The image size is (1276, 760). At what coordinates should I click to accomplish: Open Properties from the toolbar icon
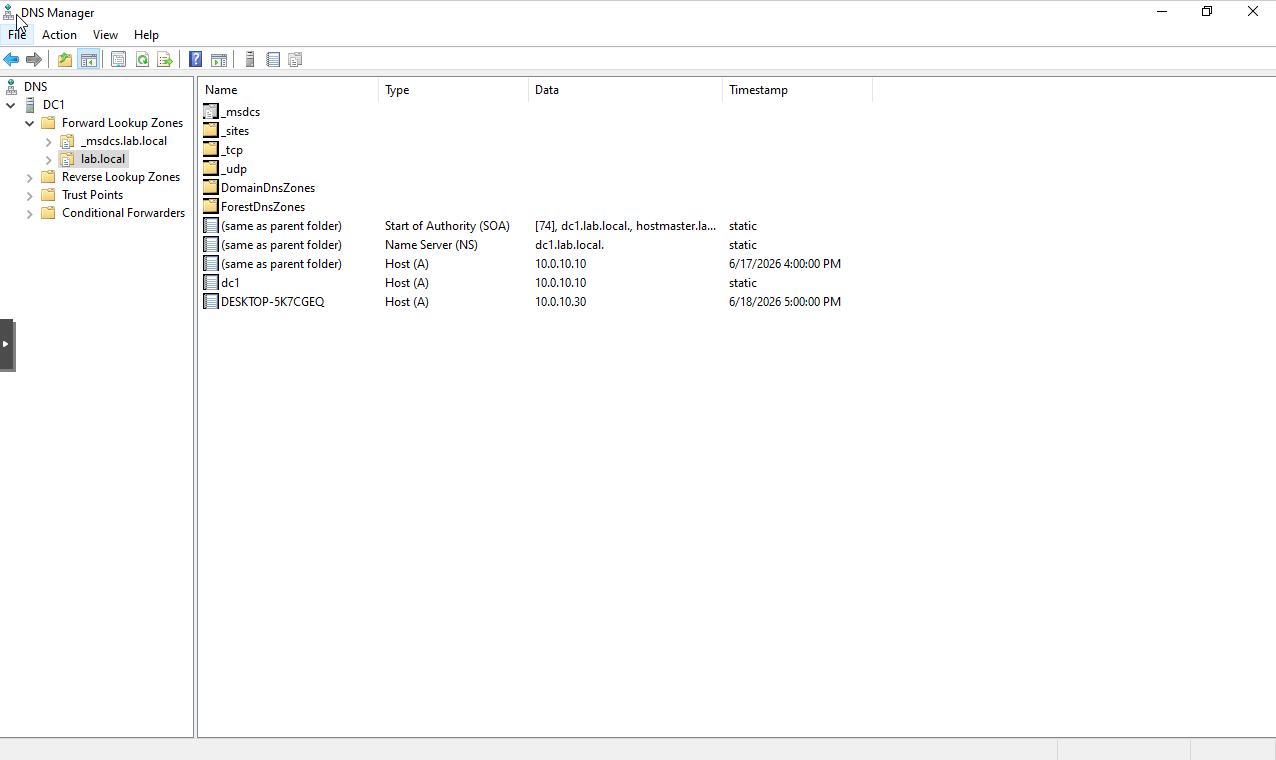click(x=118, y=60)
